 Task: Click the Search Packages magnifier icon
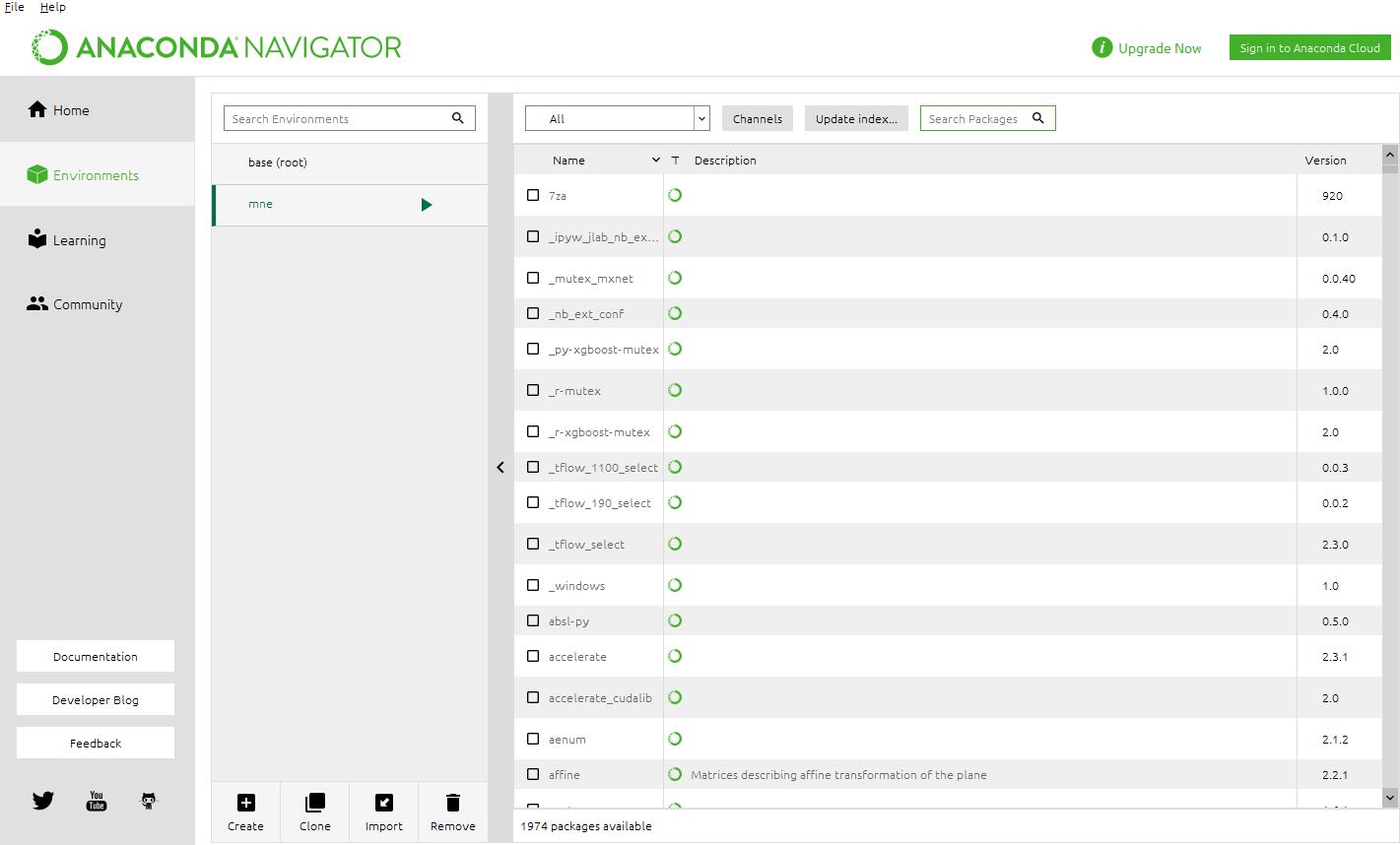[1038, 118]
